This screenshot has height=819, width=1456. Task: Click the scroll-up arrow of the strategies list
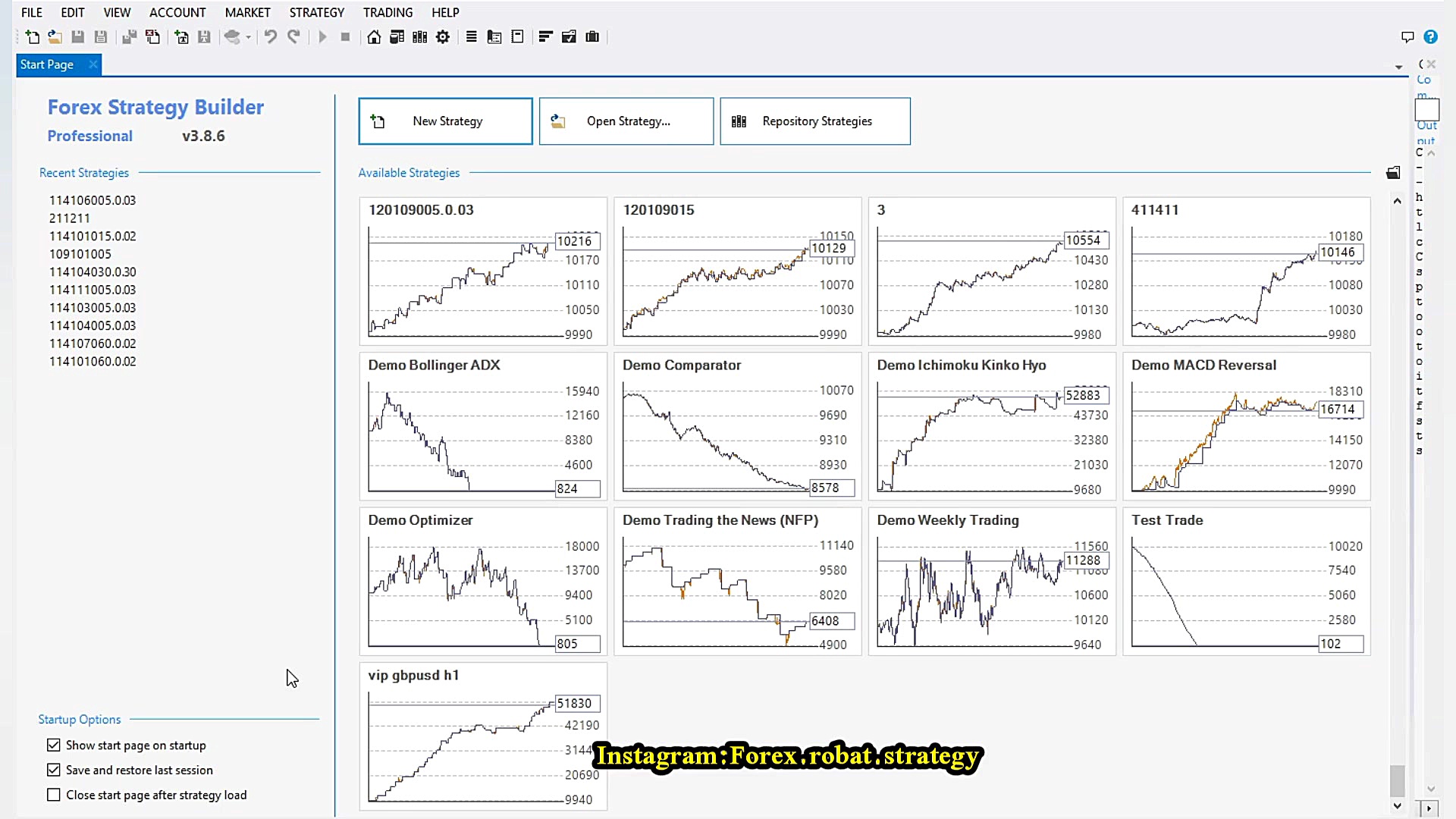(1397, 201)
